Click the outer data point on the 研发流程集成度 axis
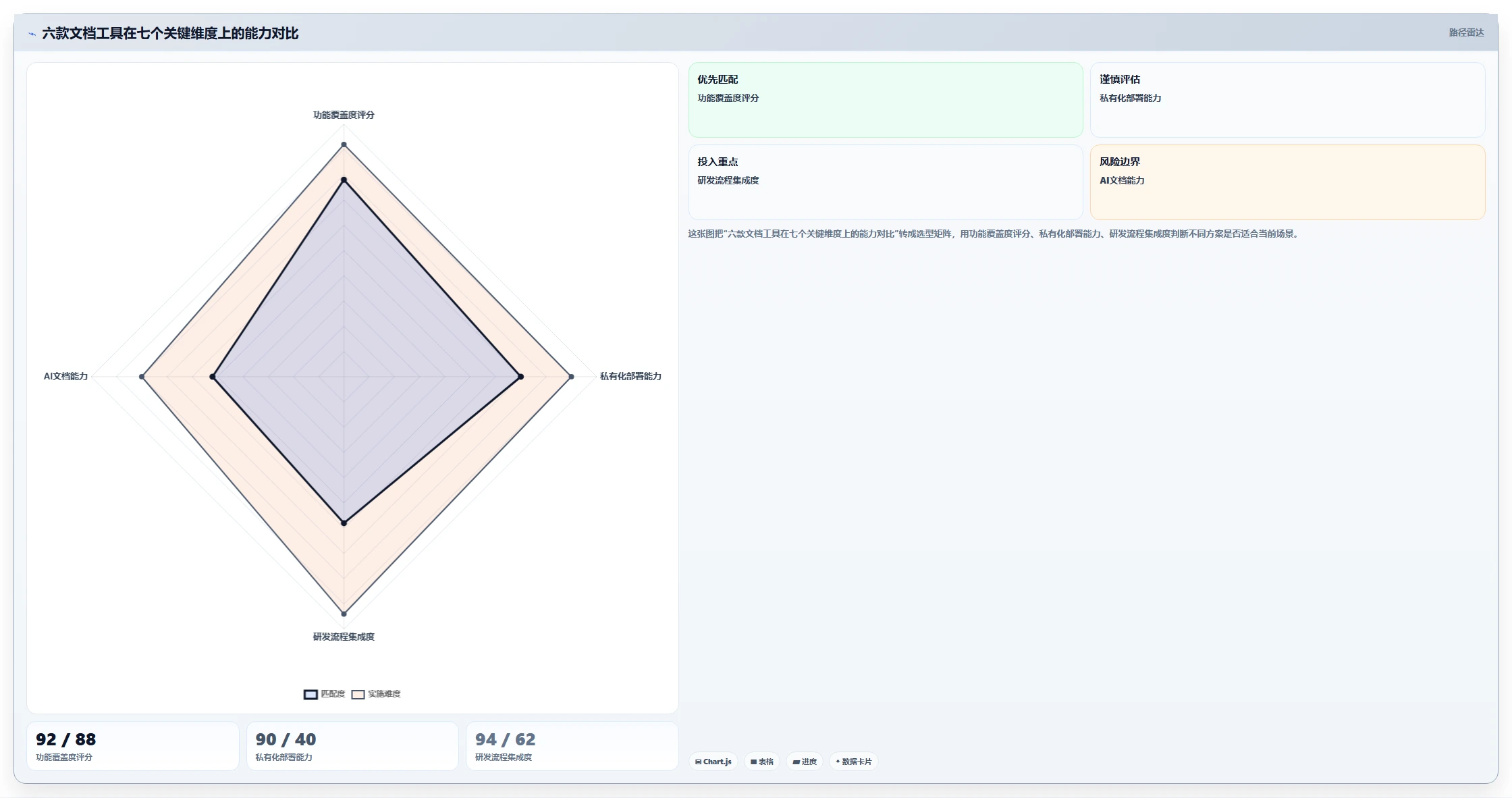The image size is (1512, 798). click(344, 614)
